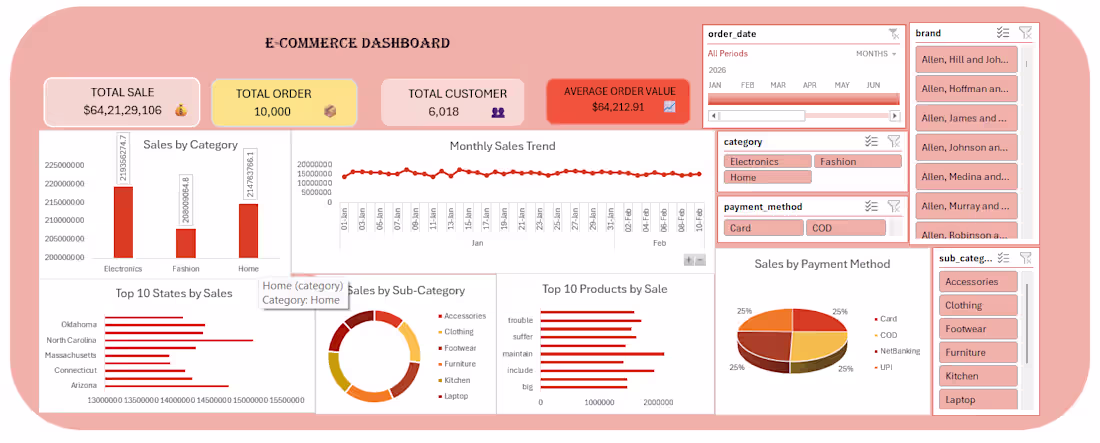This screenshot has height=443, width=1100.
Task: Filter payment_method slicer by Card
Action: (x=763, y=228)
